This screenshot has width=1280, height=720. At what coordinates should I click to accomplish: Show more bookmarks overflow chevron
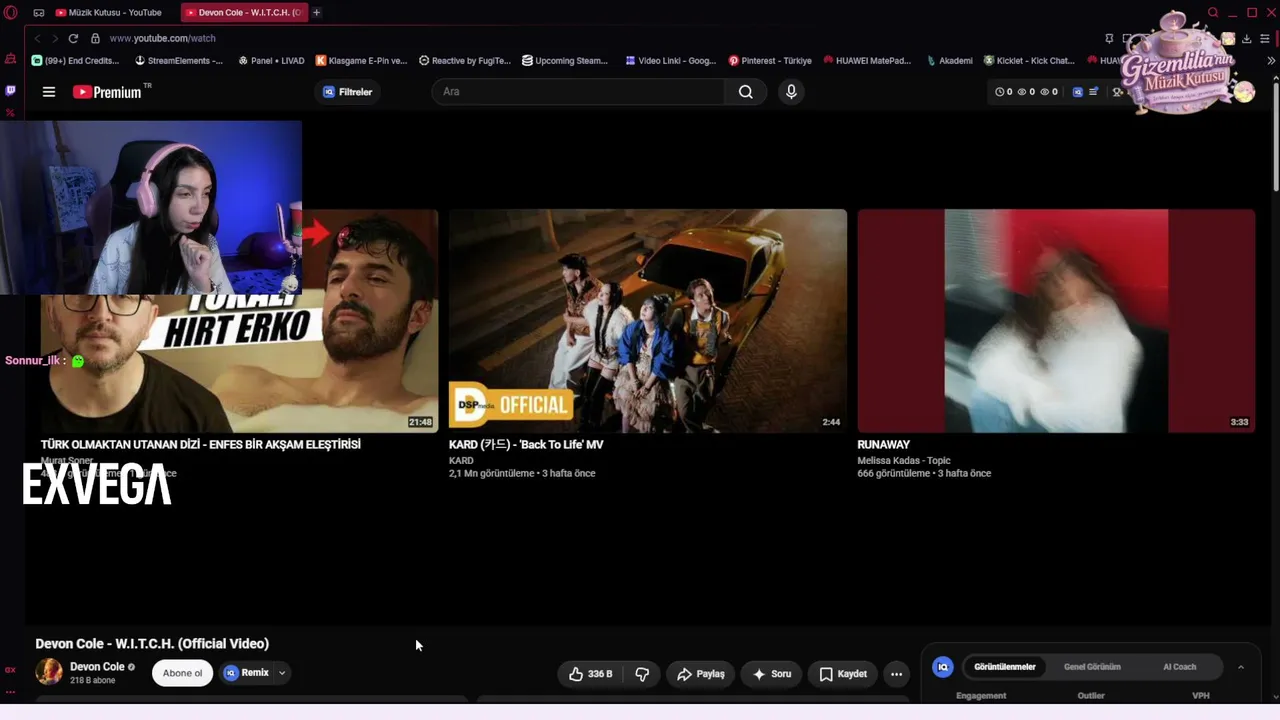1271,60
